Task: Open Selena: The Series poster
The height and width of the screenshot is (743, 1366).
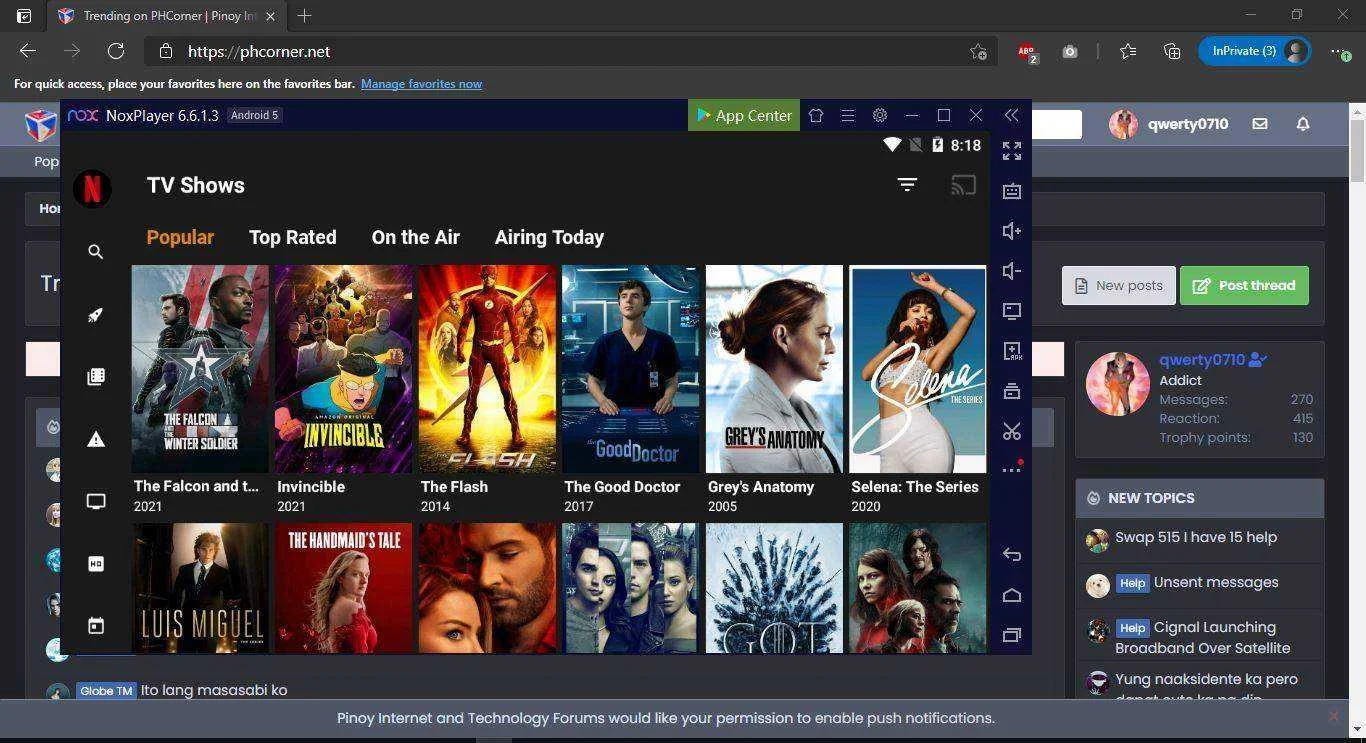Action: pyautogui.click(x=917, y=369)
